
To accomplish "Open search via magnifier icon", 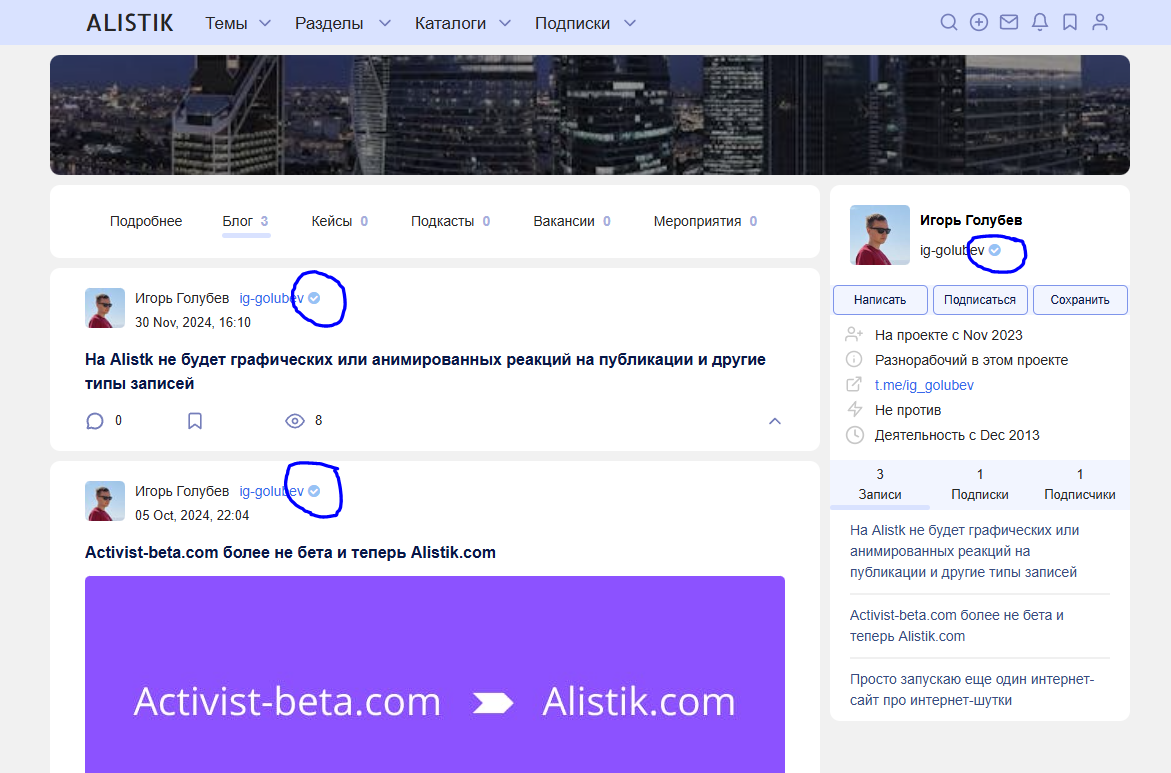I will coord(949,22).
